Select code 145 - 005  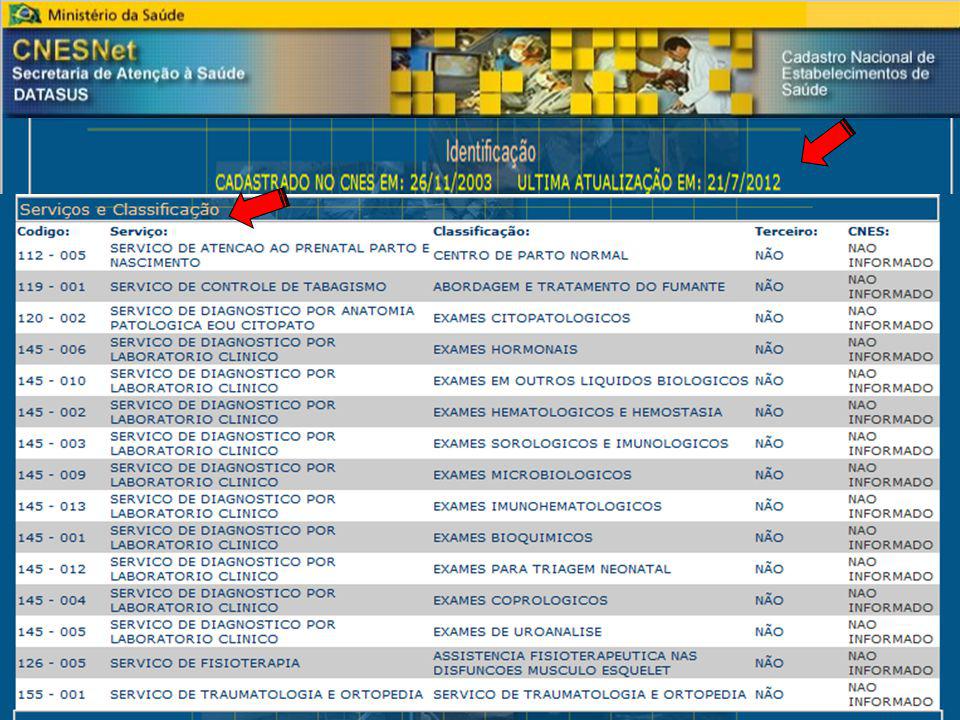[51, 631]
